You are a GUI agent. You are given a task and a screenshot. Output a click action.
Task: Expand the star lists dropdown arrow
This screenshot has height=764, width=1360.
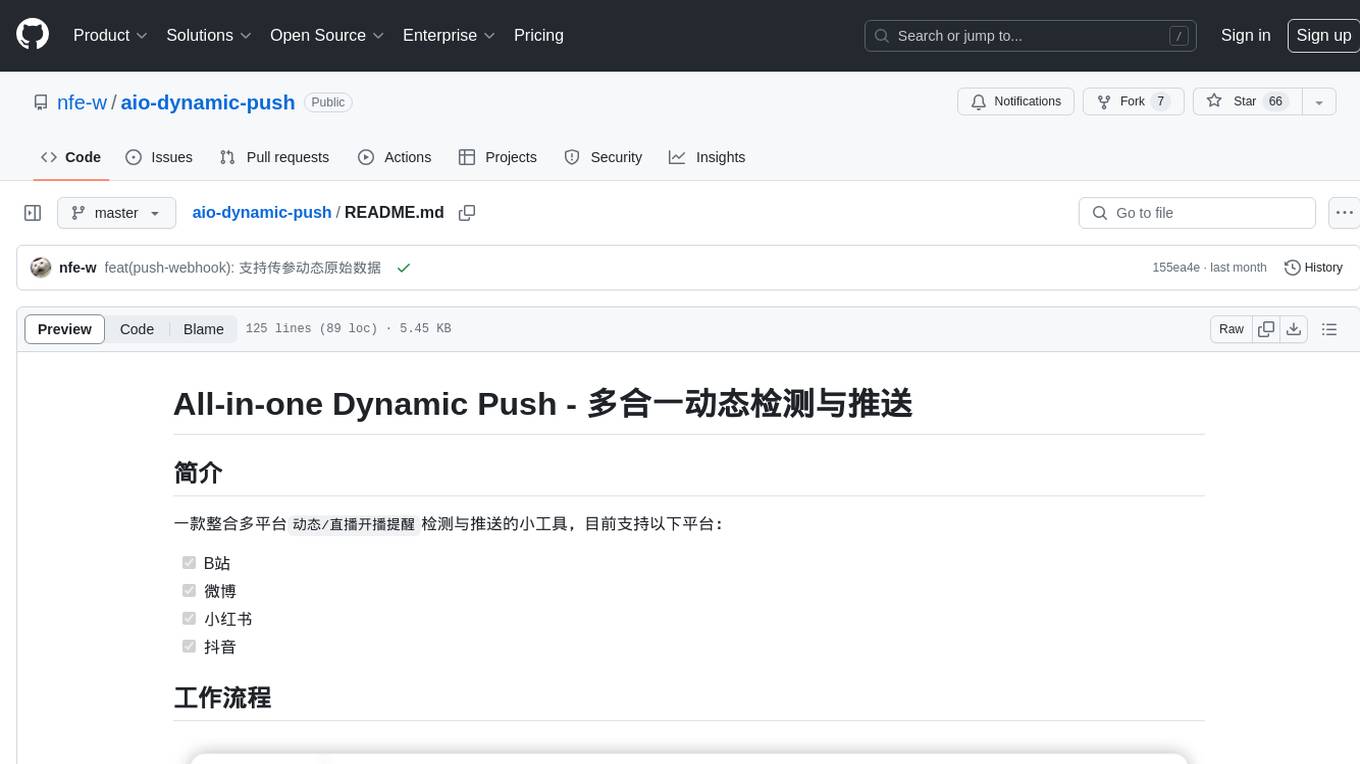(x=1319, y=102)
